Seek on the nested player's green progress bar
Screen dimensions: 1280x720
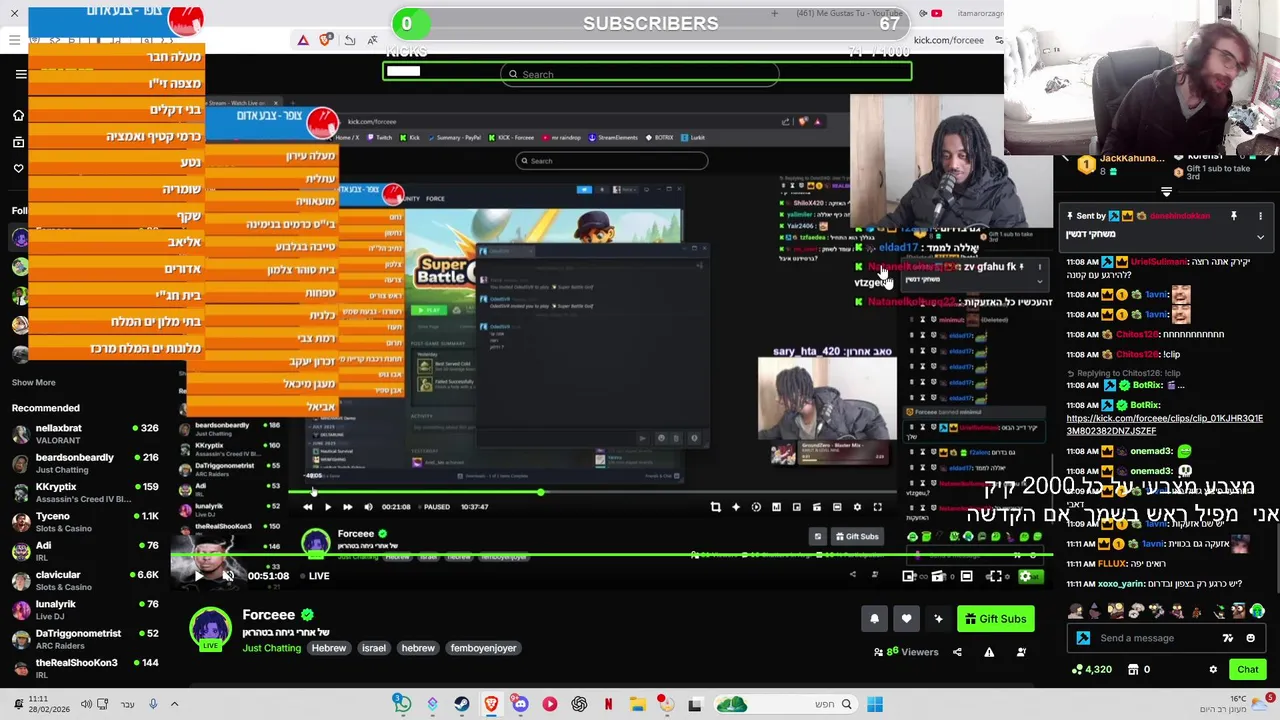click(590, 492)
